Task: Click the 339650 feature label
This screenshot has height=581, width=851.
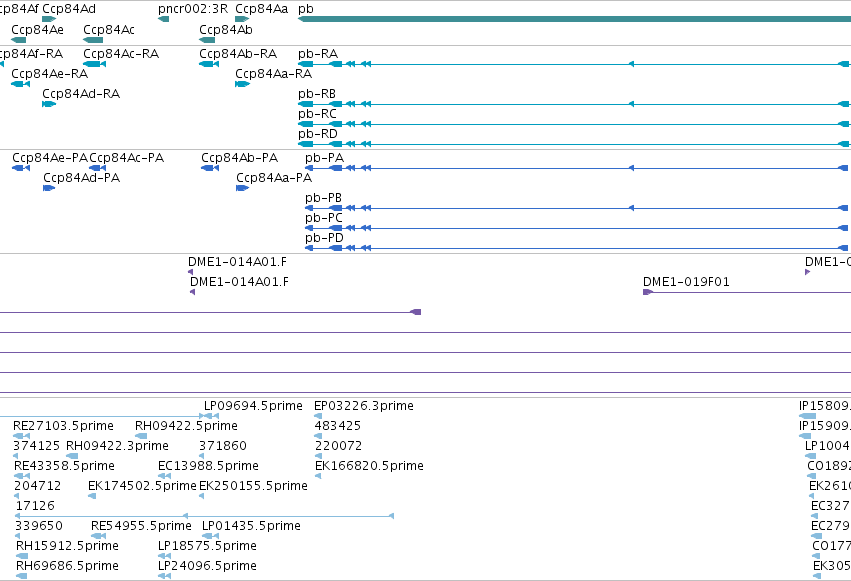Action: coord(39,526)
